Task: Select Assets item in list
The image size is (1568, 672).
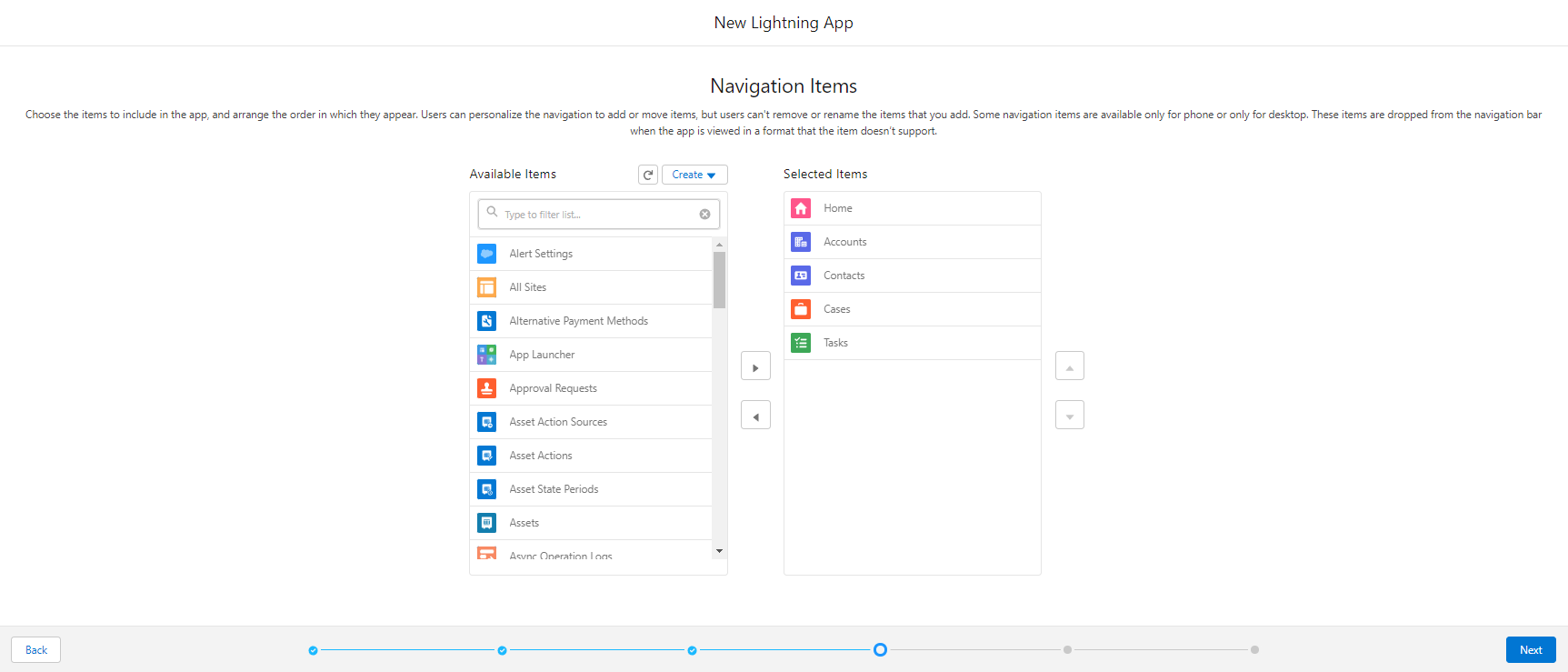Action: [591, 523]
